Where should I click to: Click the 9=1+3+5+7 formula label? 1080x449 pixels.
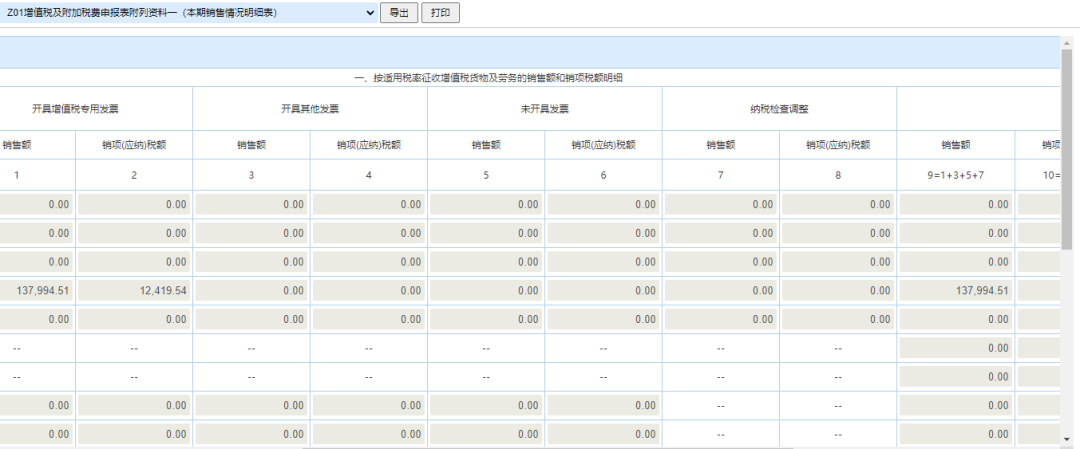click(955, 176)
